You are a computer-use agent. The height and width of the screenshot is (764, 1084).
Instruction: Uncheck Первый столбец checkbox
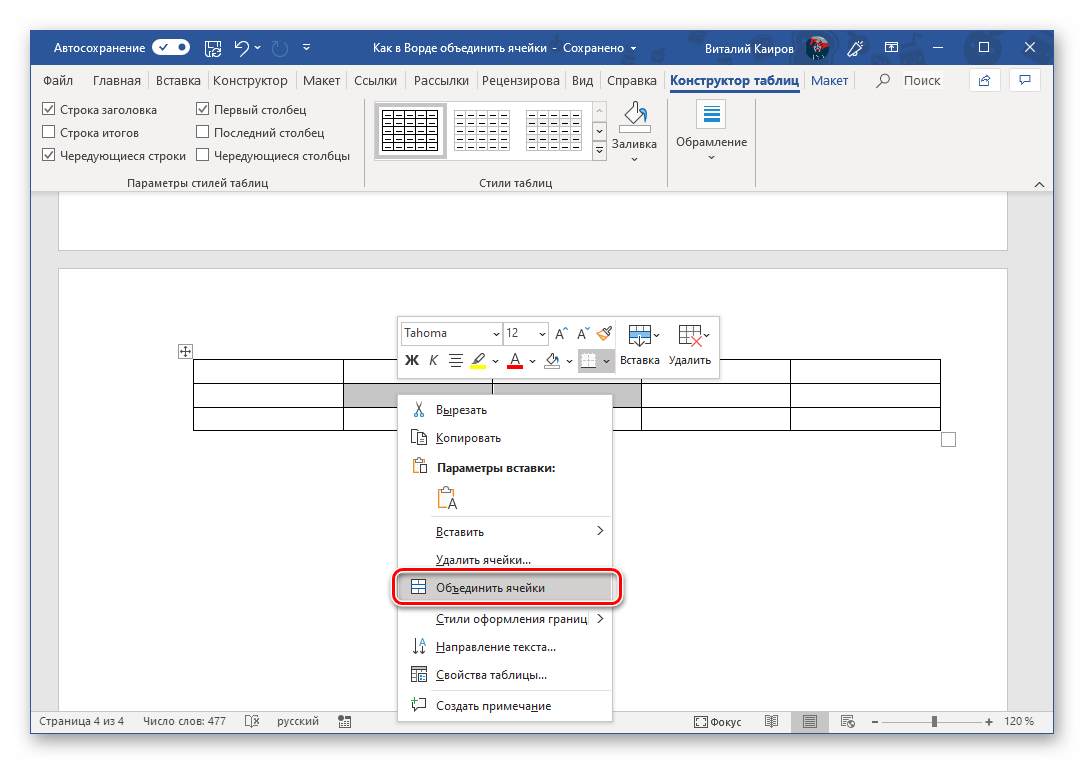203,109
